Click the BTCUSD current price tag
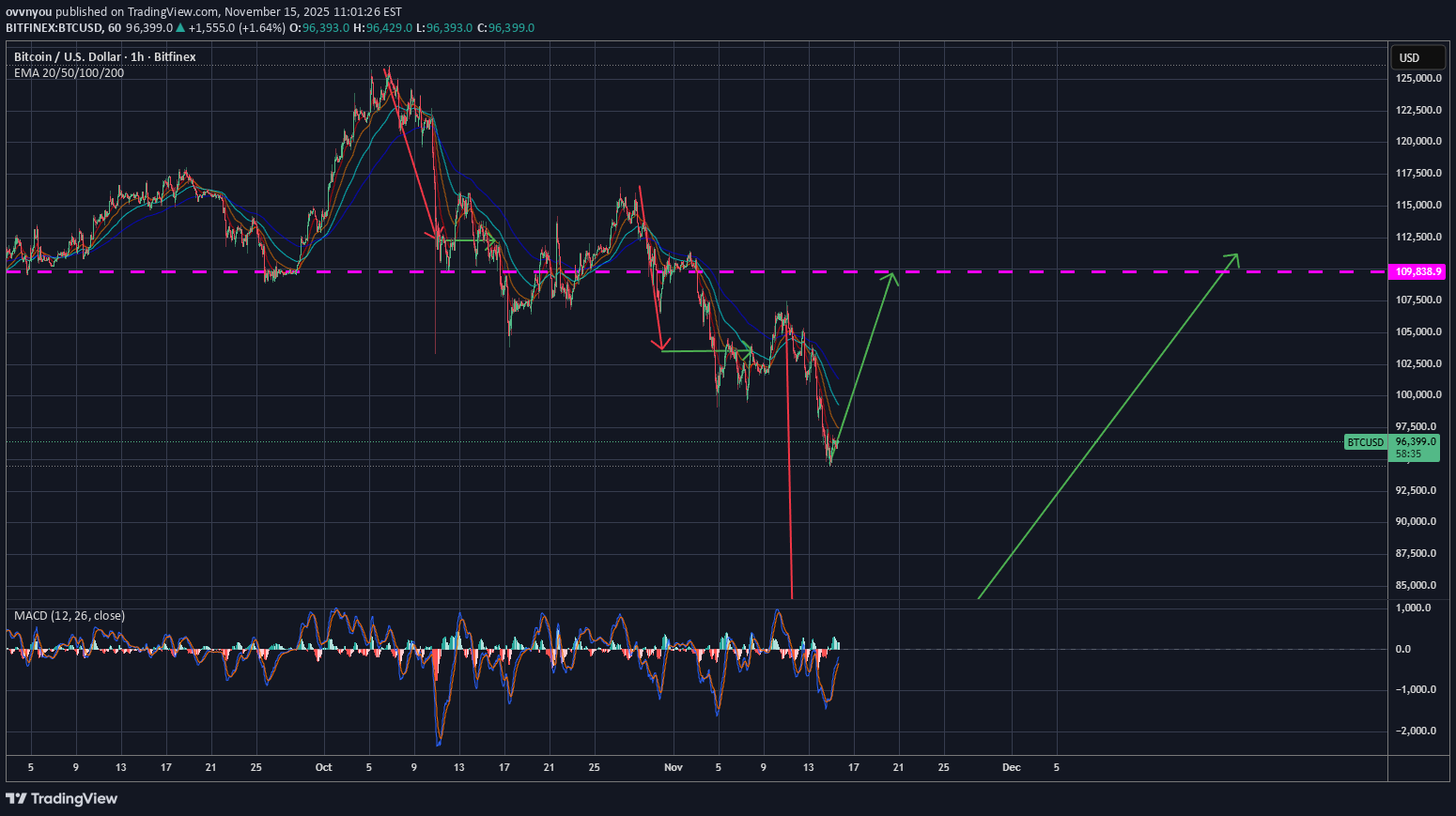The width and height of the screenshot is (1456, 816). [x=1366, y=442]
